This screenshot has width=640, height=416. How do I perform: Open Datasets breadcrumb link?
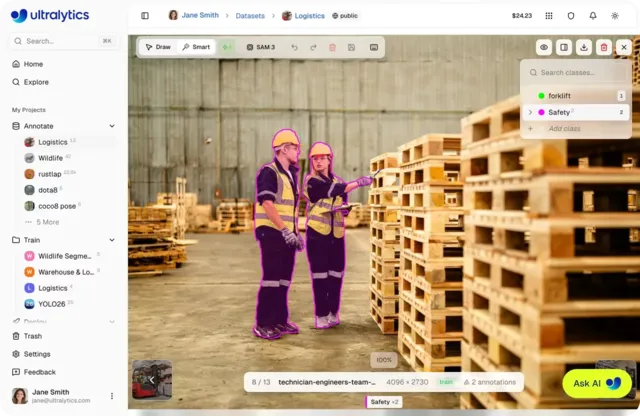click(x=250, y=16)
